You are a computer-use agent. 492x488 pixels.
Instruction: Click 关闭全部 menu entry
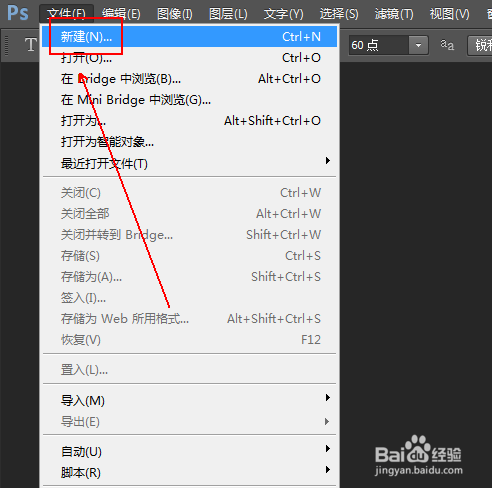point(189,214)
